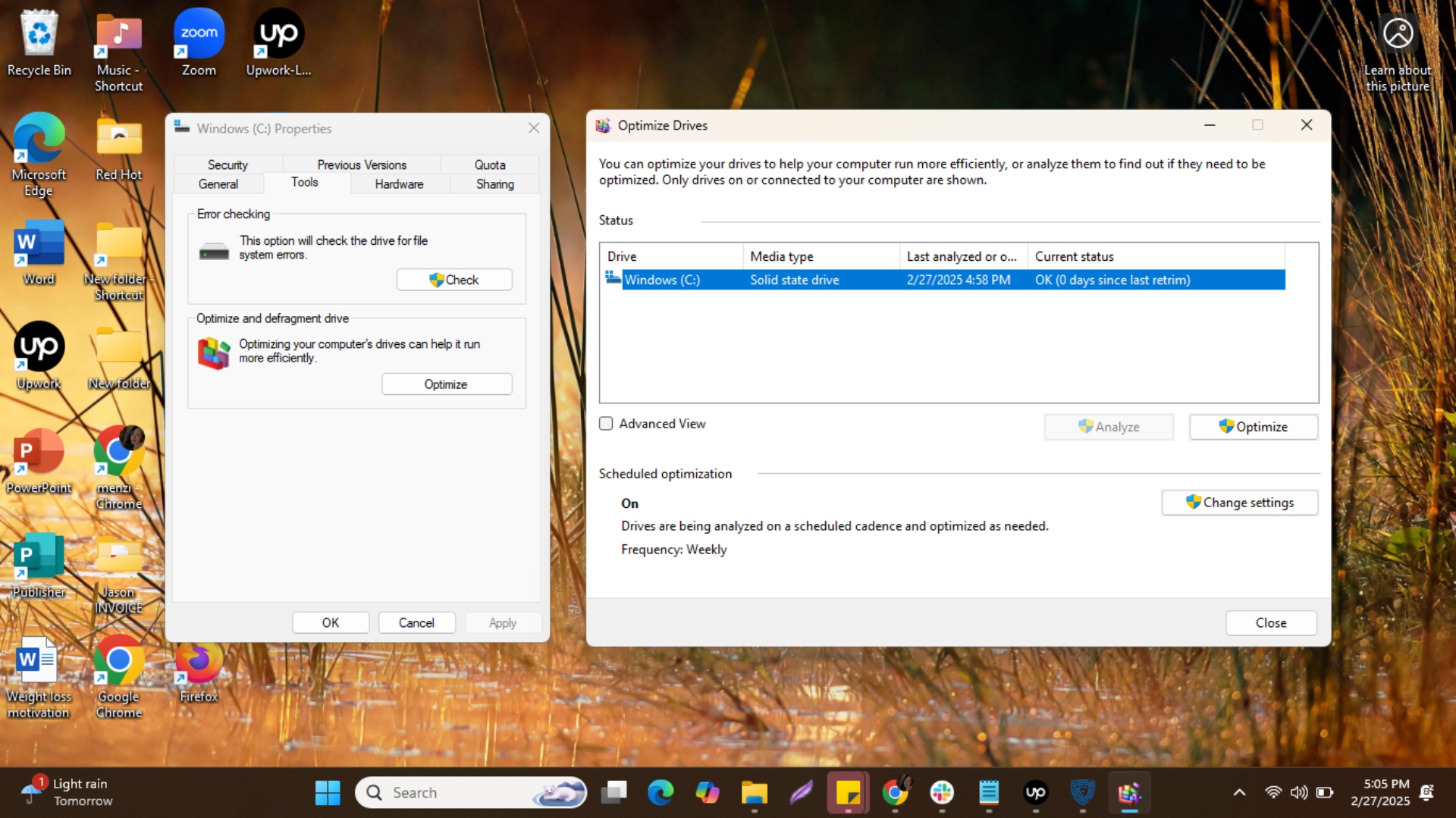Analyze the Windows (C:) drive
The image size is (1456, 818).
point(1108,426)
